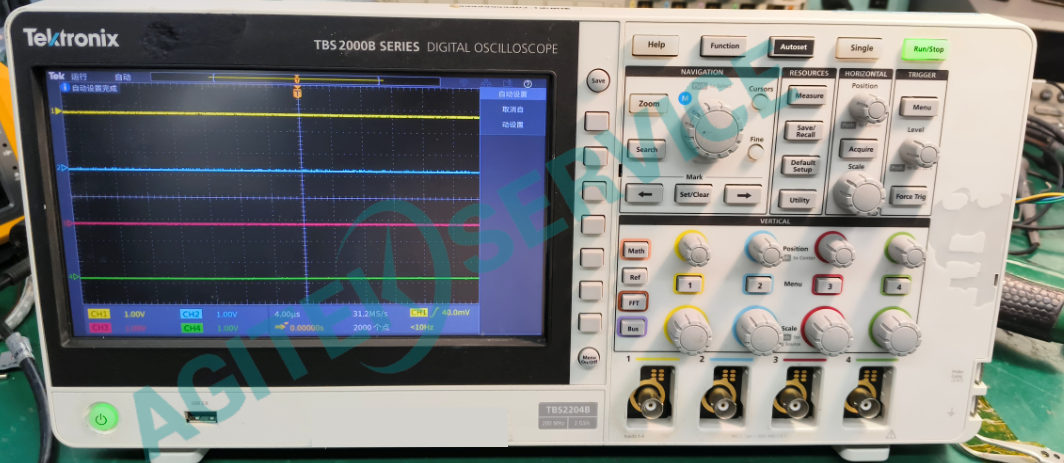Click the help question mark icon on screen
The image size is (1064, 463).
[528, 84]
